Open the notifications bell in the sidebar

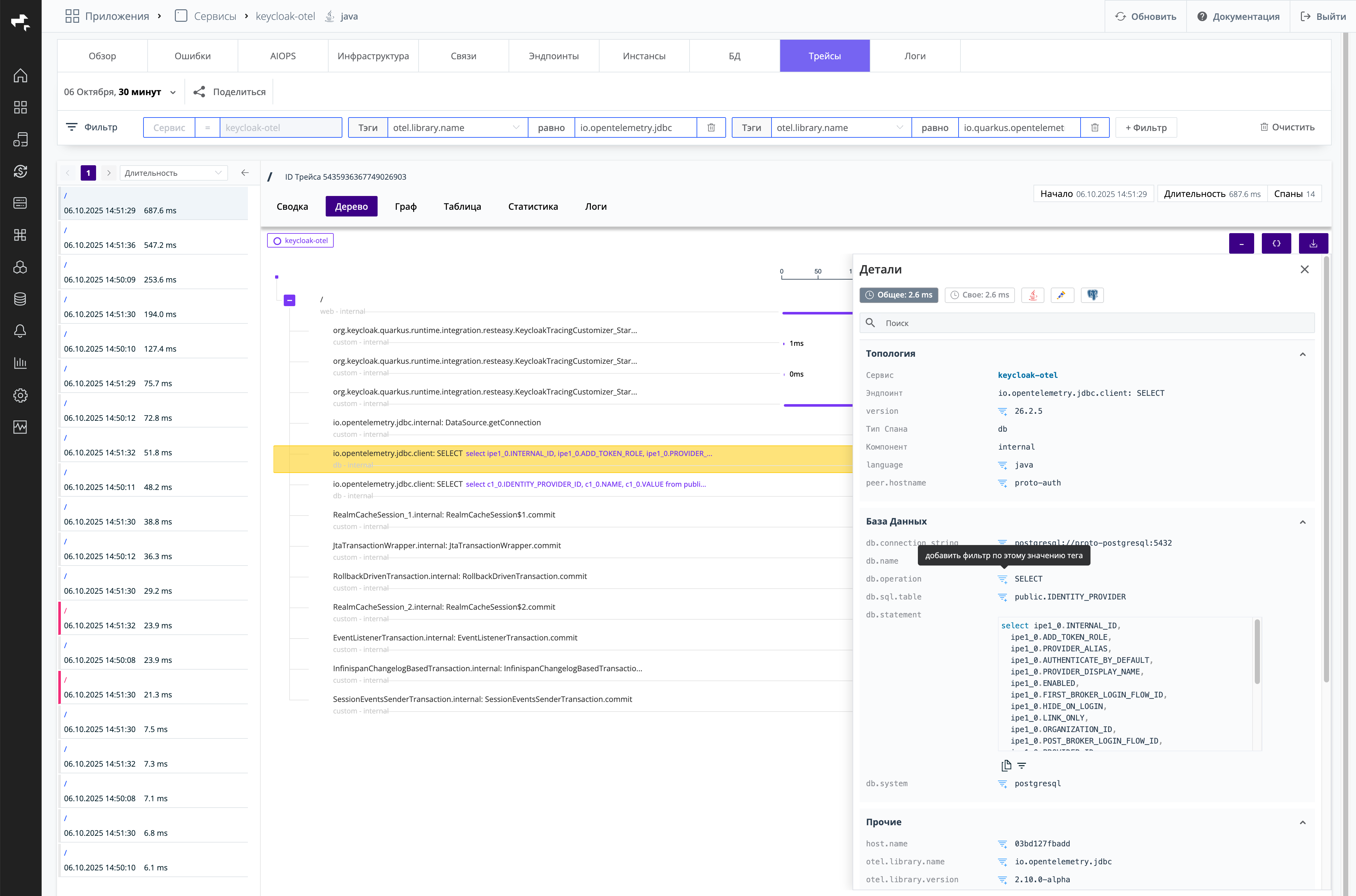coord(20,331)
